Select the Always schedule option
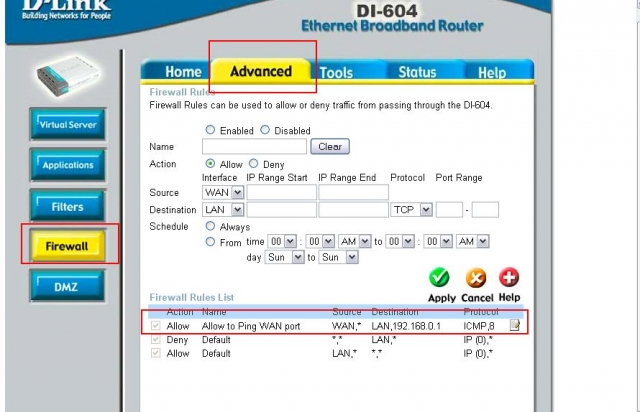This screenshot has height=412, width=640. click(210, 226)
